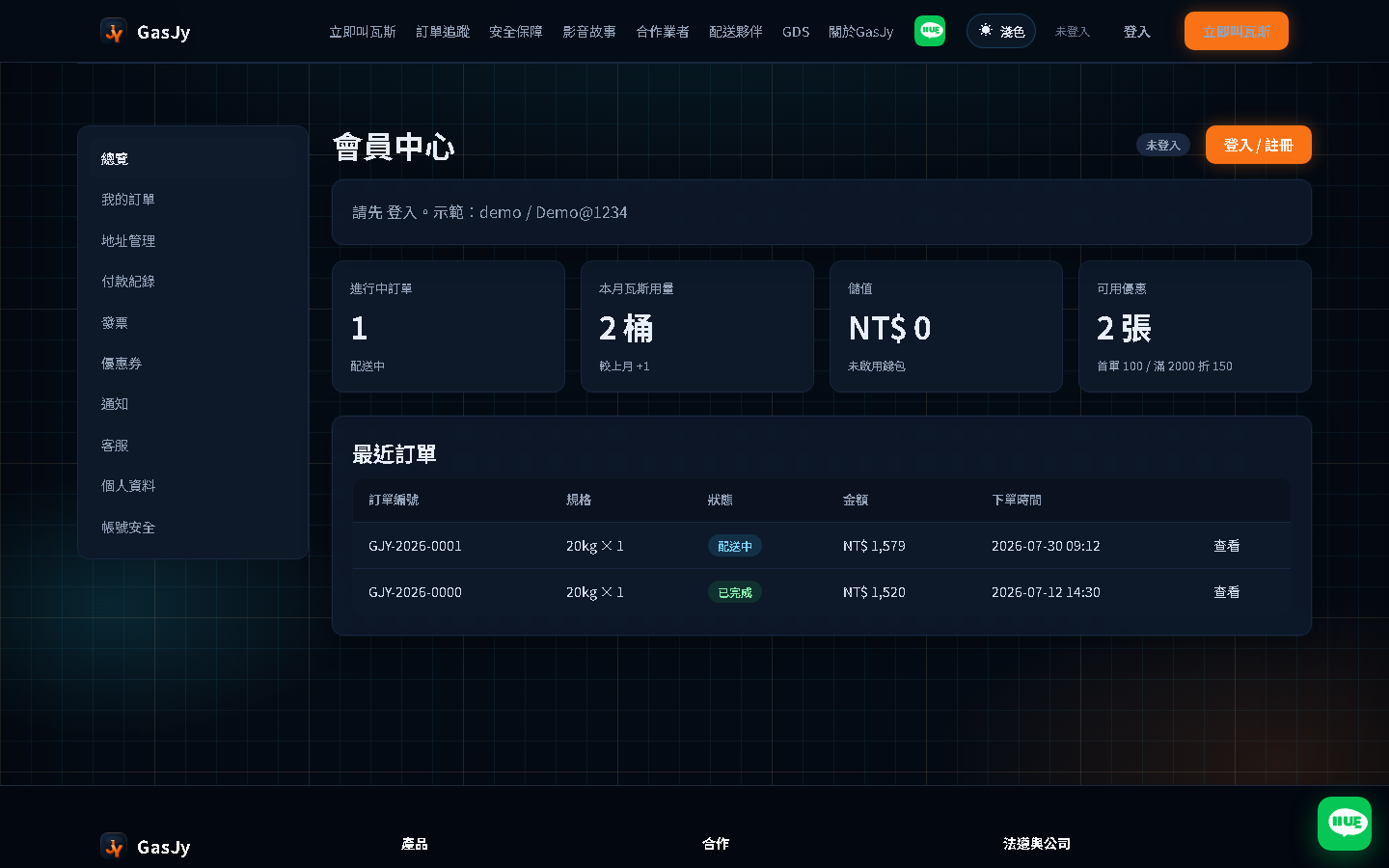This screenshot has height=868, width=1389.
Task: Open 我的訂單 in the sidebar
Action: (193, 200)
